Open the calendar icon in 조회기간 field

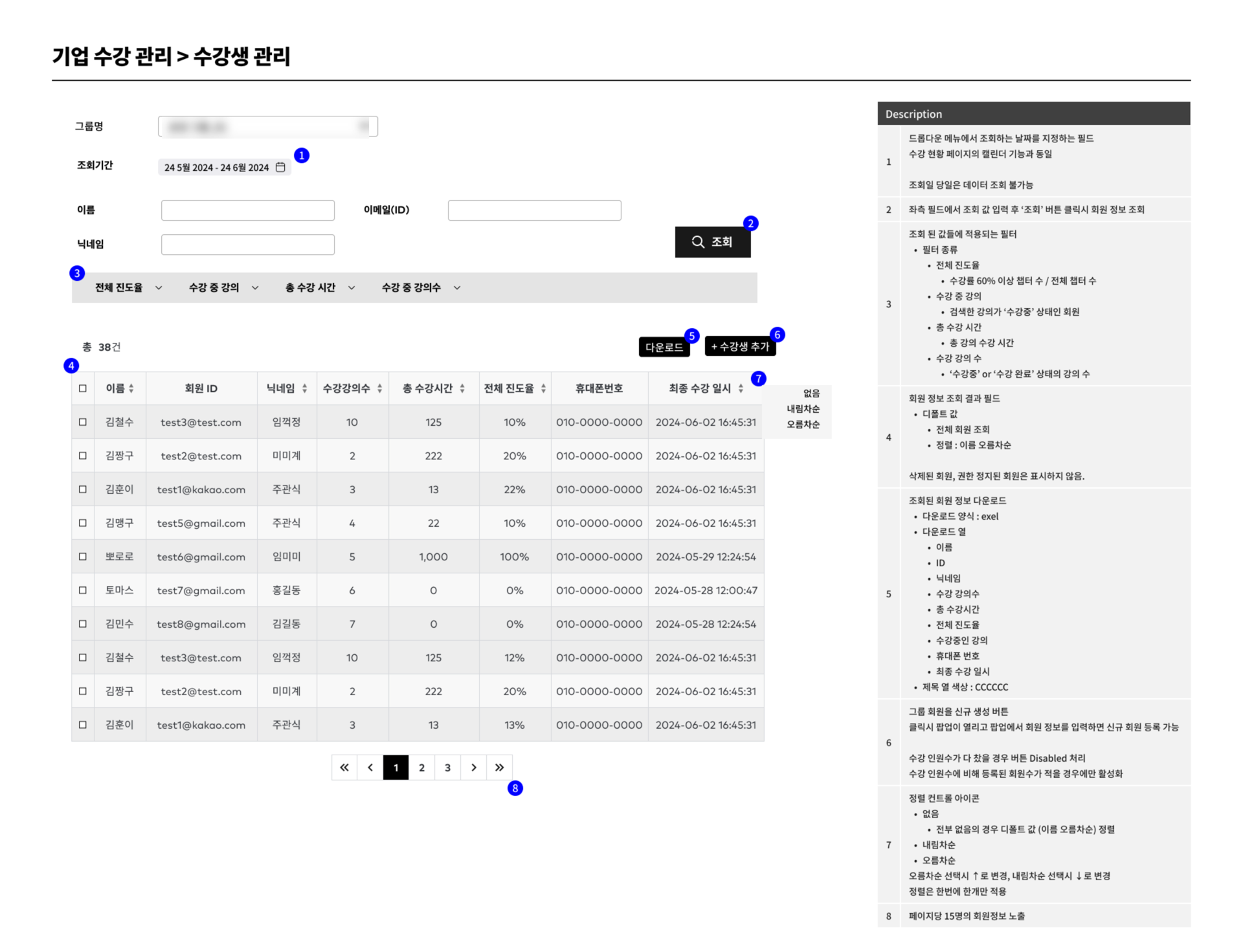(x=280, y=167)
